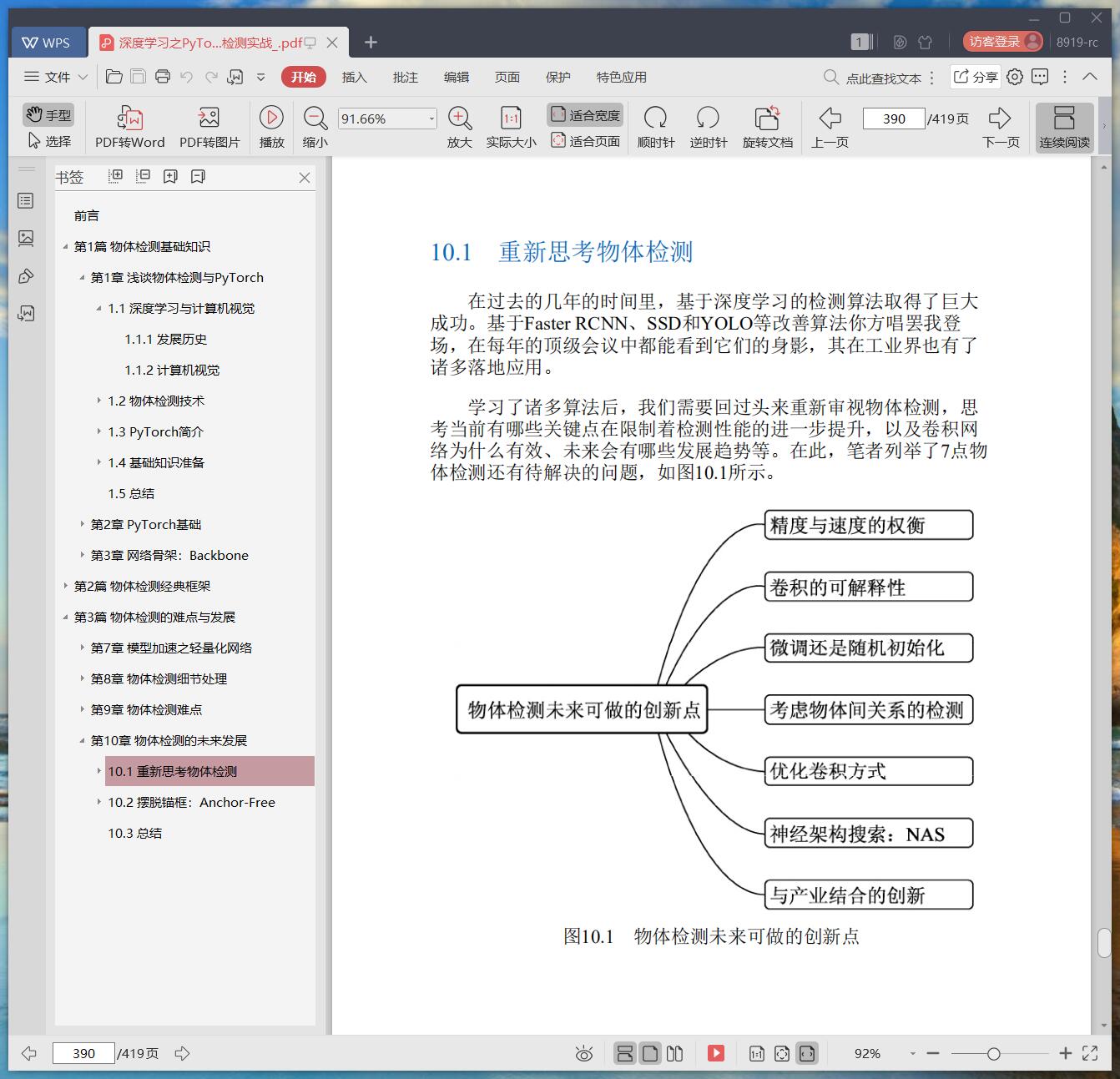Toggle fit width (适合宽度)

(x=585, y=115)
